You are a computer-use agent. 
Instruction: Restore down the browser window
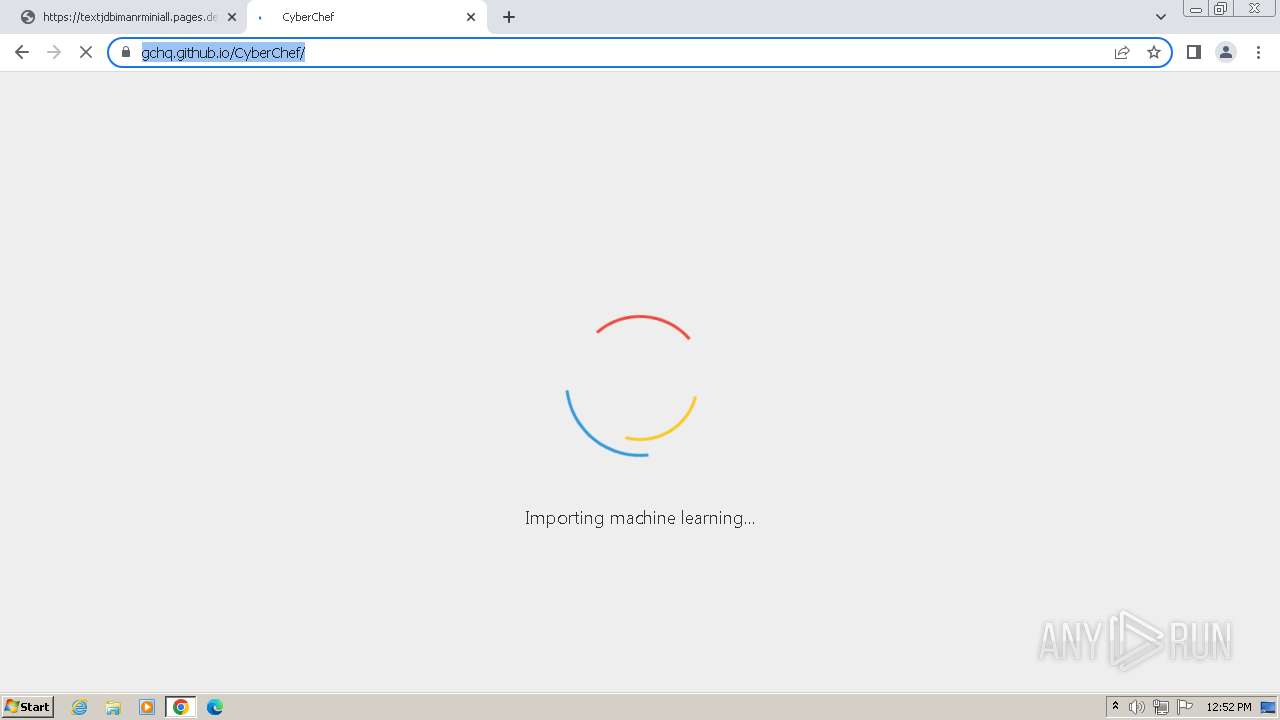[1221, 8]
